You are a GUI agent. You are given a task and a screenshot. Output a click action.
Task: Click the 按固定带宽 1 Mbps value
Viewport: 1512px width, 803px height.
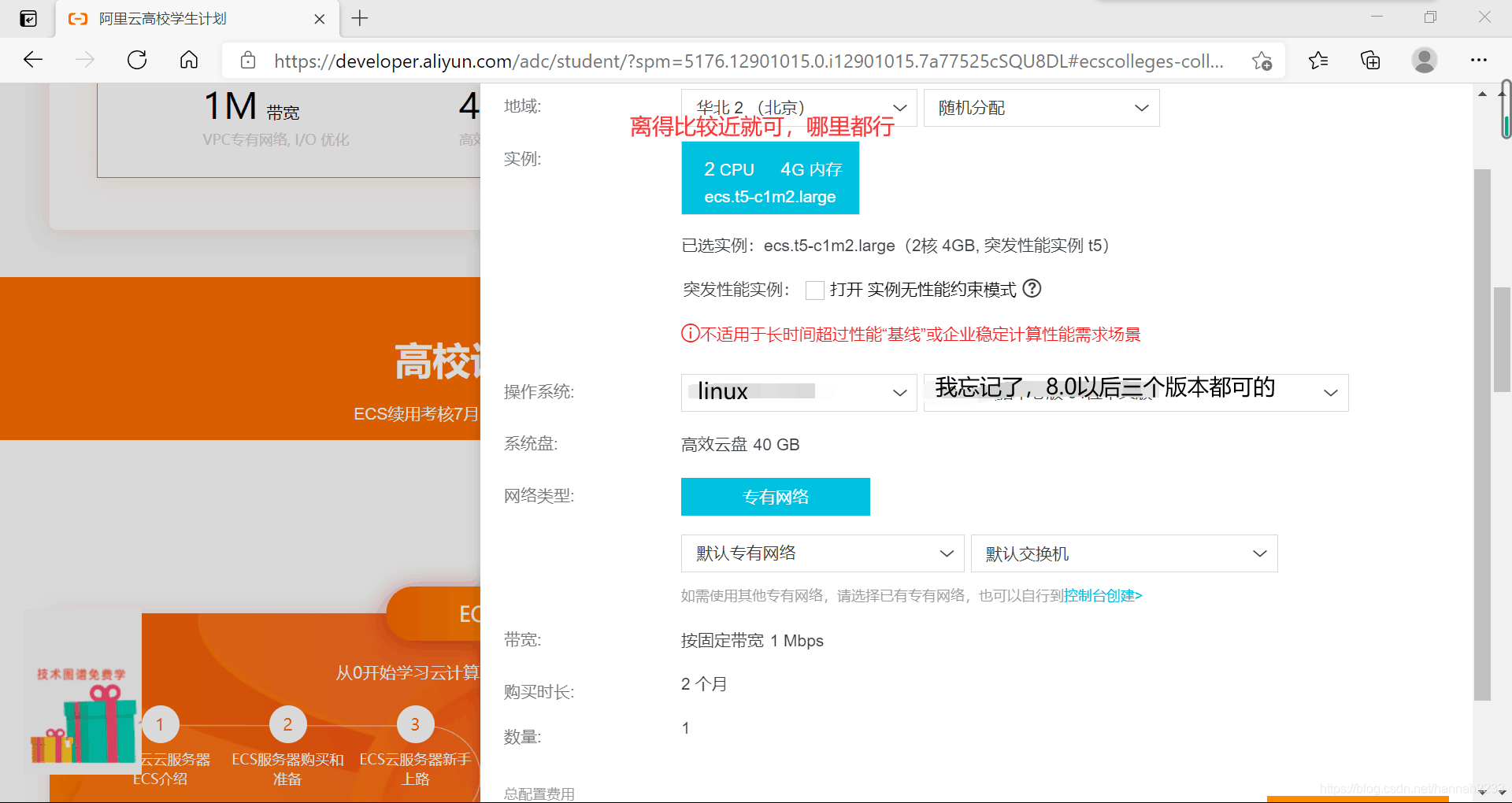coord(752,641)
